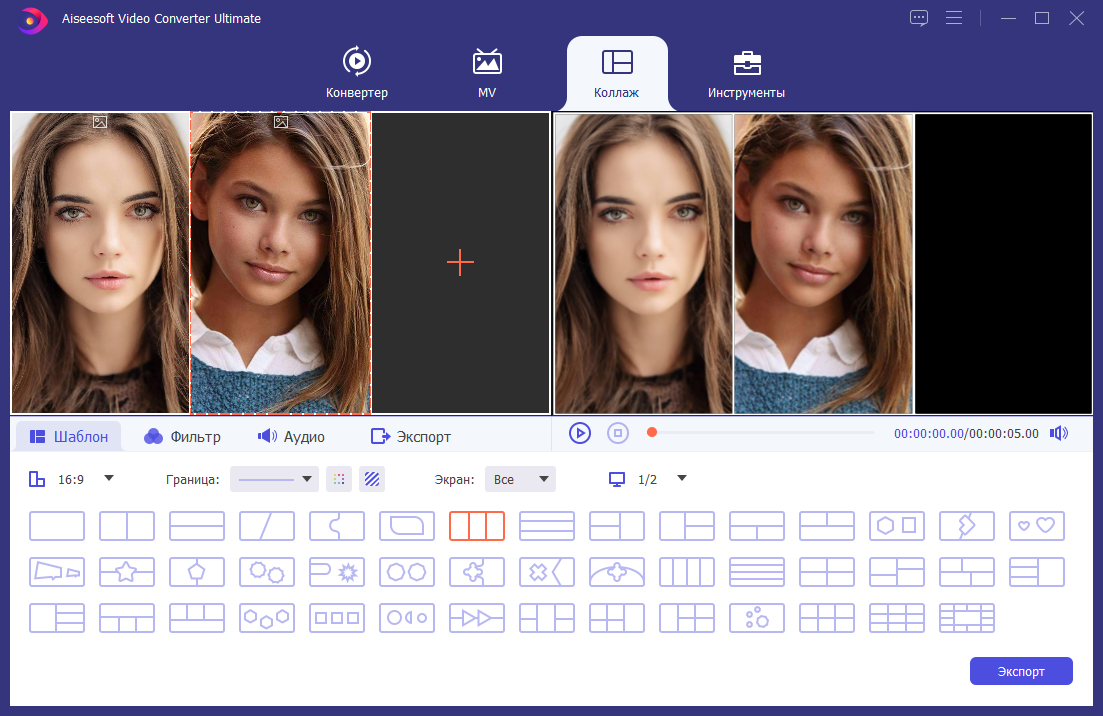This screenshot has width=1103, height=716.
Task: Click the blue Экспорт button
Action: (x=1021, y=671)
